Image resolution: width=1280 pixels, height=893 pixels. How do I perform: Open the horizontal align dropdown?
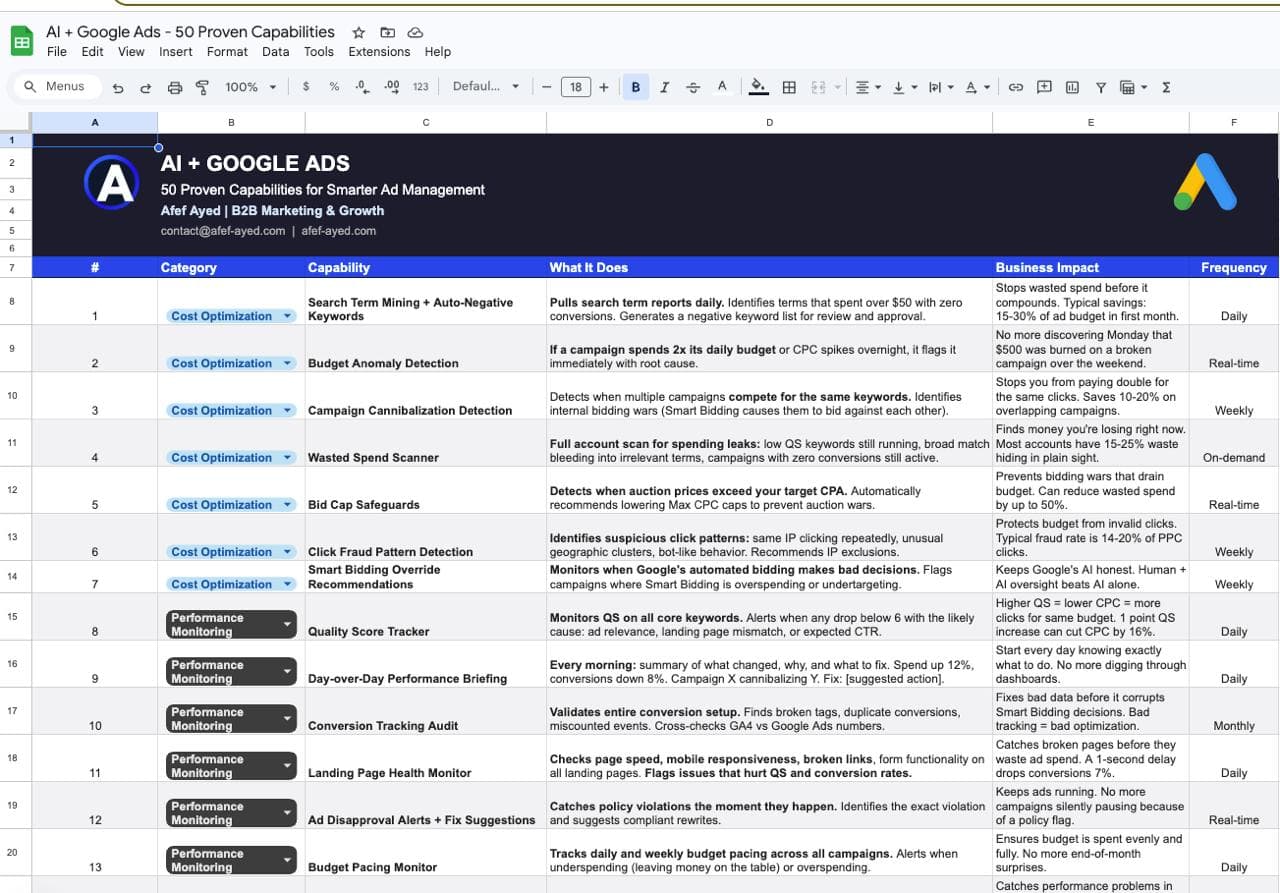tap(868, 87)
